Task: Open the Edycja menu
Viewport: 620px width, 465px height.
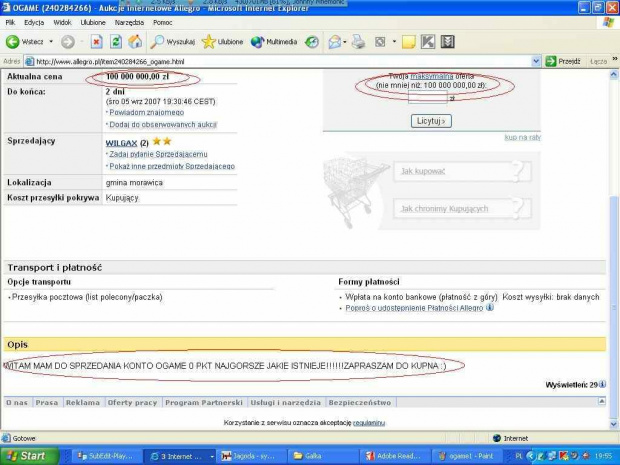Action: click(x=34, y=23)
